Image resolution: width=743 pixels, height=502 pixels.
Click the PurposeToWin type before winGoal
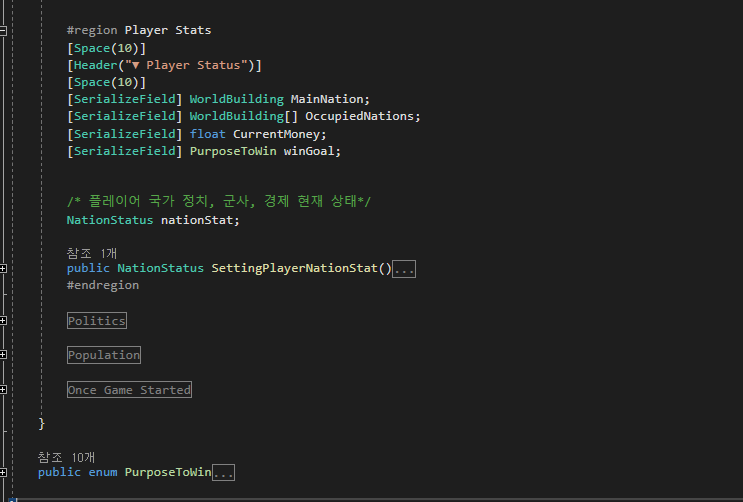[x=233, y=151]
